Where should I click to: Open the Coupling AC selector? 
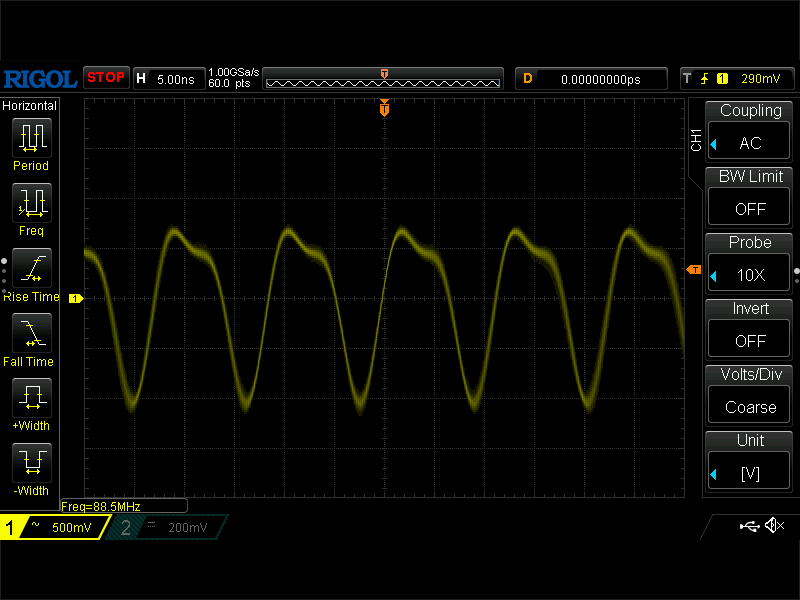(749, 143)
